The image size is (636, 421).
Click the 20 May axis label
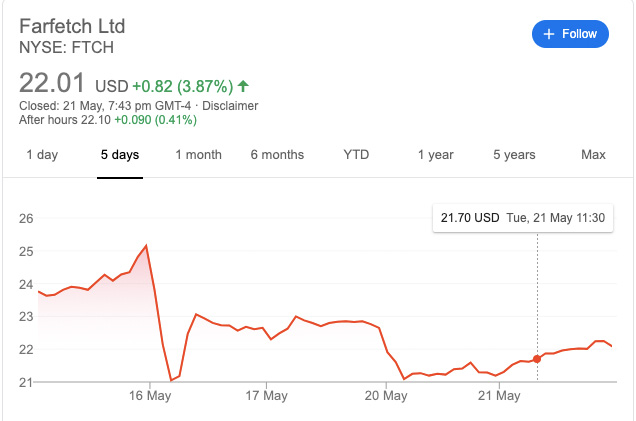tap(386, 396)
